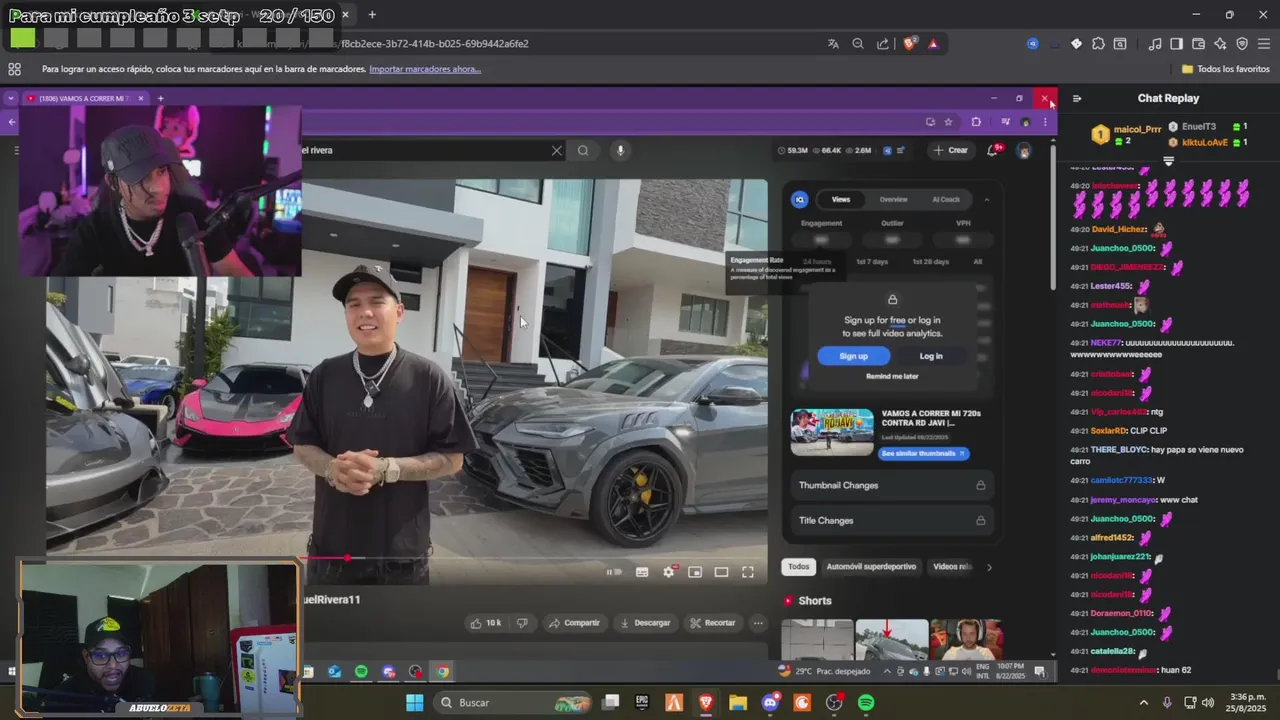Open the translate page icon in address bar
Screen dimensions: 1280x720
(833, 44)
